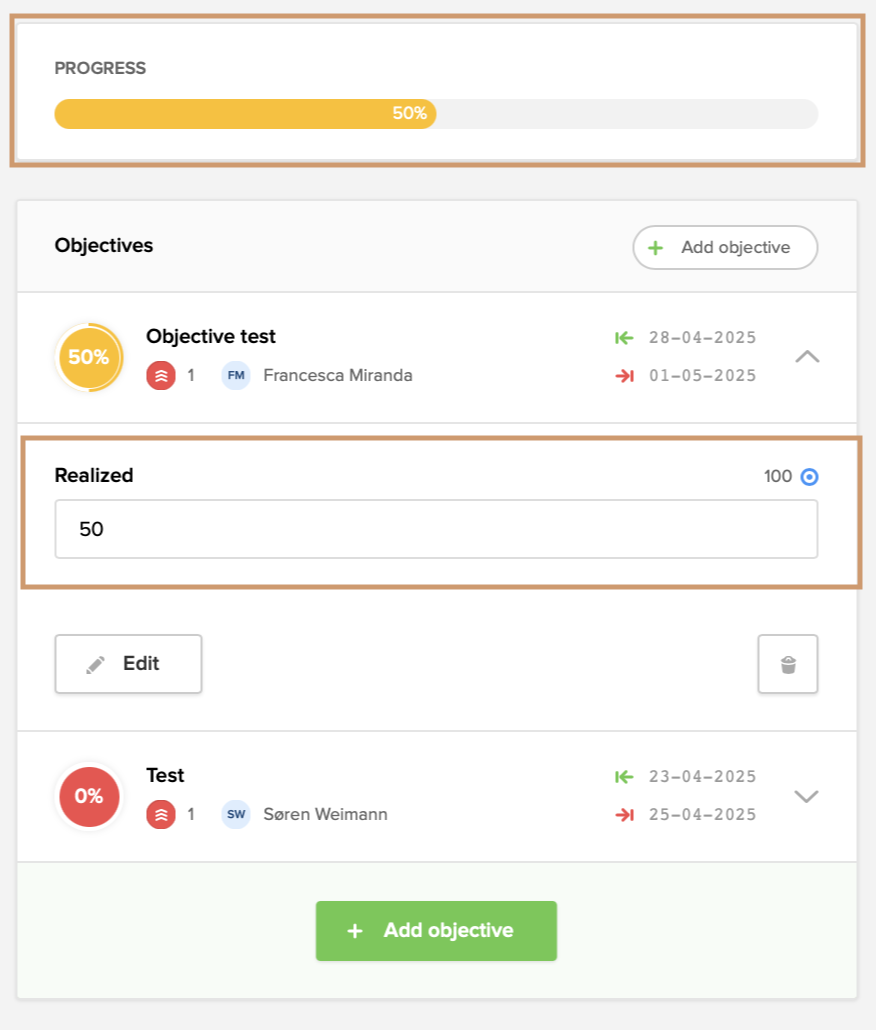Click red priority icon on Objective test
Image resolution: width=876 pixels, height=1030 pixels.
coord(161,376)
